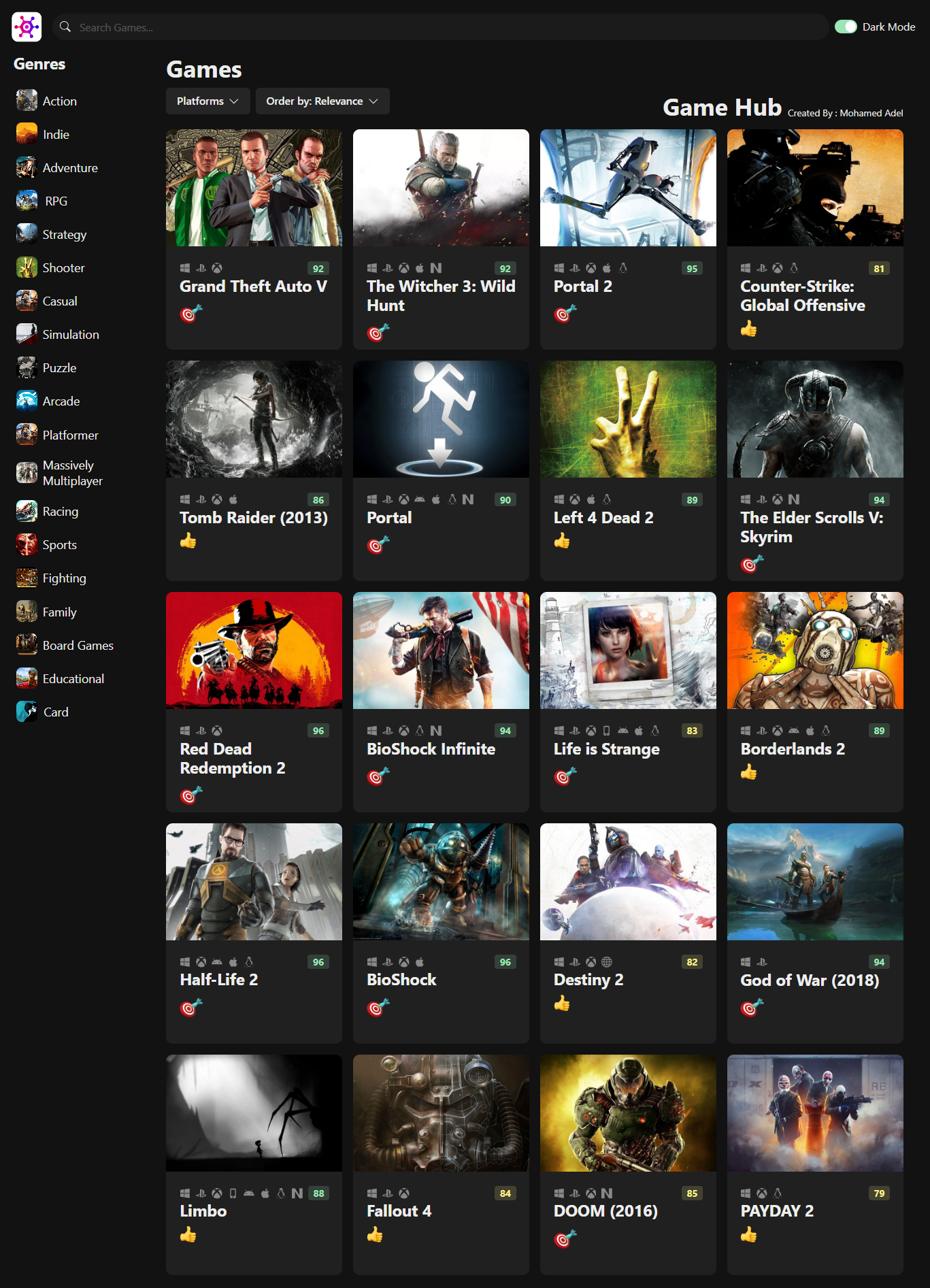
Task: Turn off the Dark Mode switch
Action: tap(846, 27)
